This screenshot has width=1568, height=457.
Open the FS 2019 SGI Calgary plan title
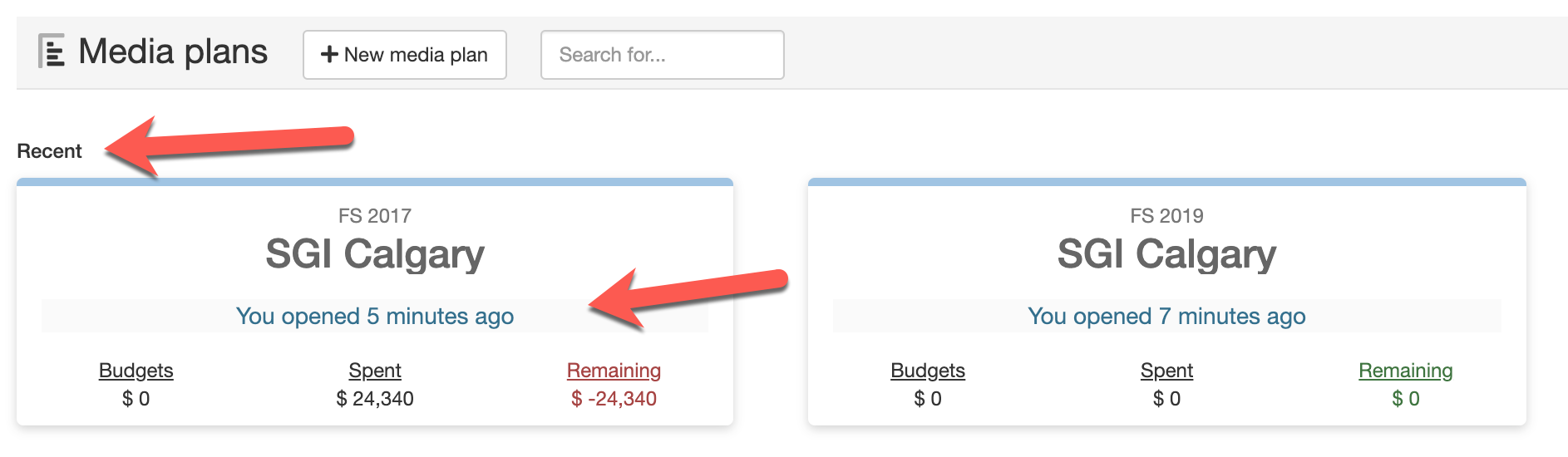1166,254
